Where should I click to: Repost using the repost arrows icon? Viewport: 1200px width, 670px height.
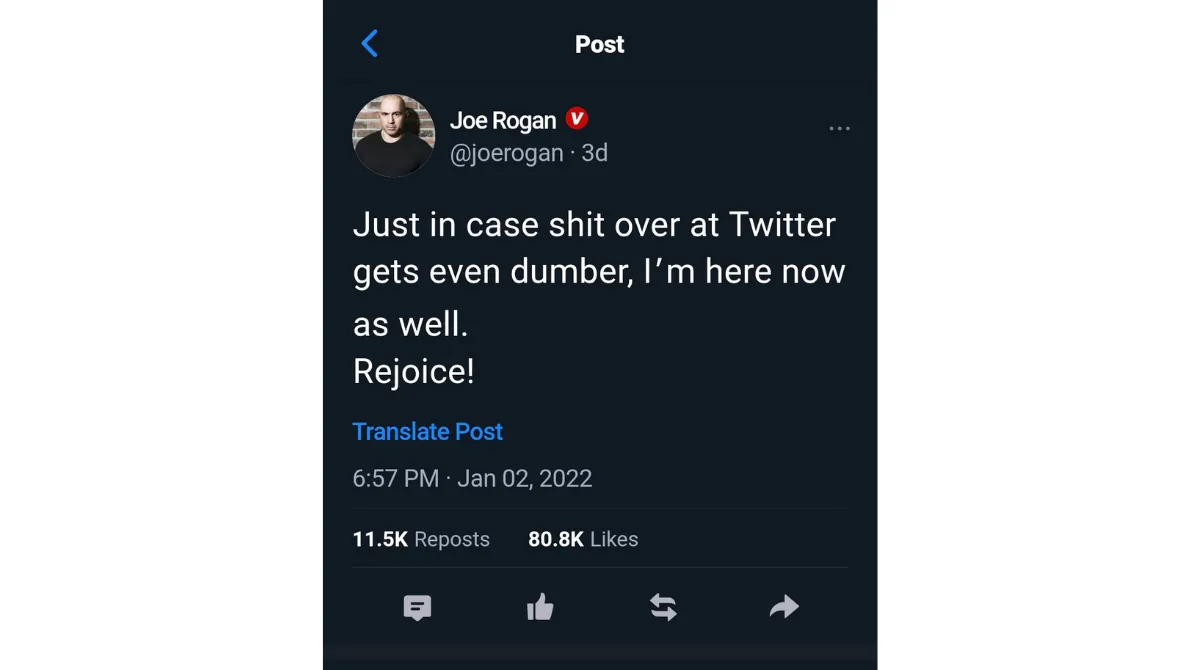click(662, 606)
